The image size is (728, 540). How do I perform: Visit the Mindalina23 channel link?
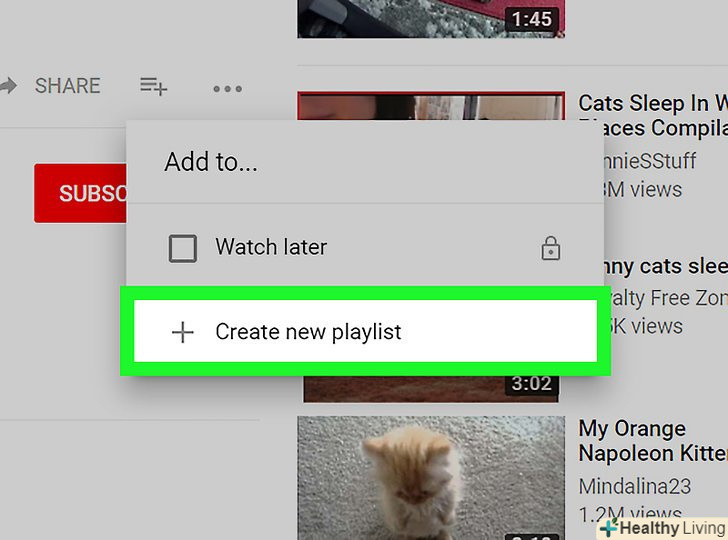[635, 486]
